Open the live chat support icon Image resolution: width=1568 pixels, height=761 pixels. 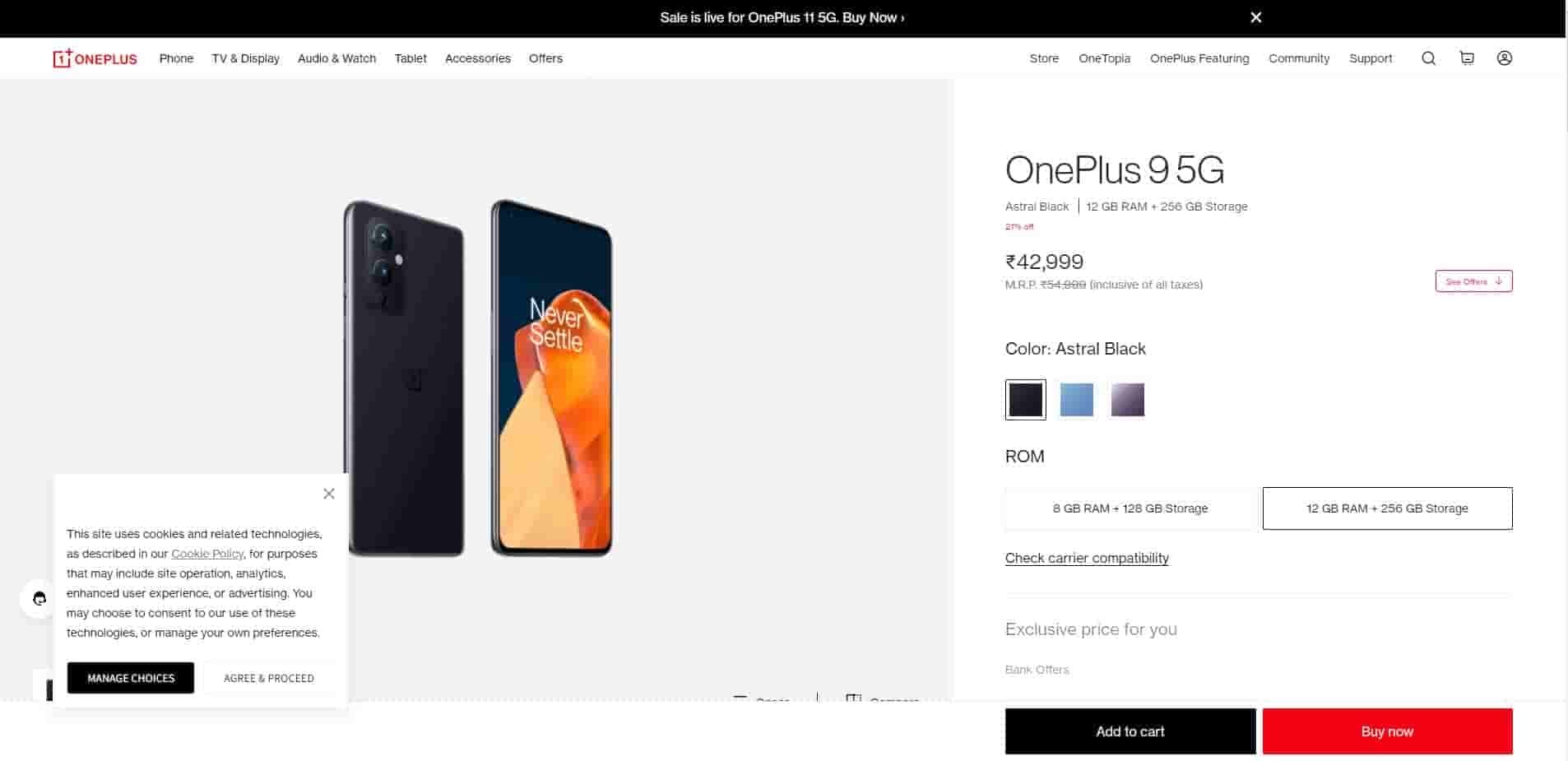click(39, 599)
